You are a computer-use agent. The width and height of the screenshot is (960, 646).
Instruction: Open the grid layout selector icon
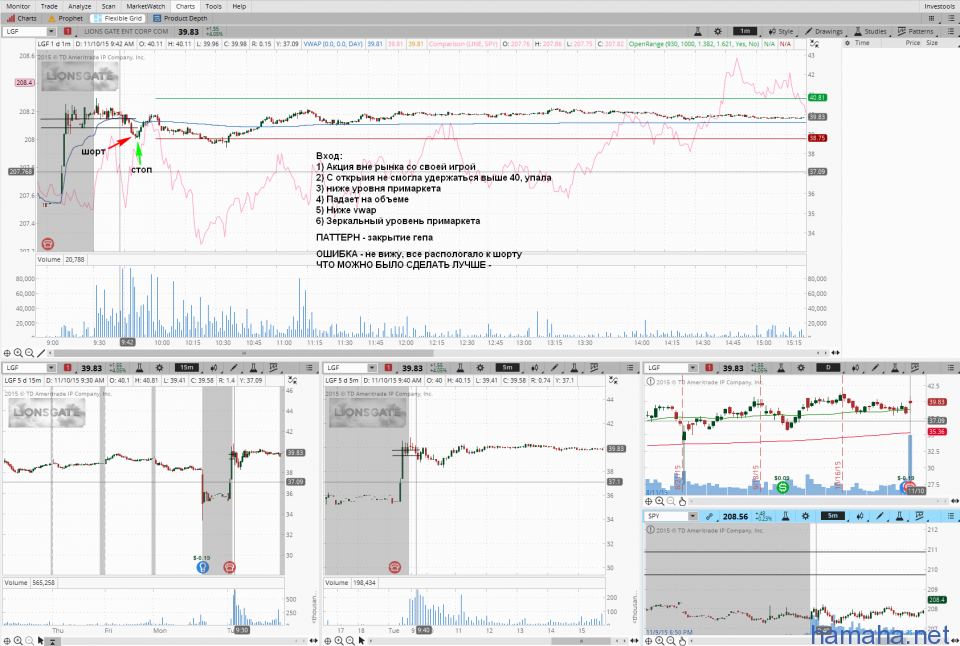click(932, 18)
